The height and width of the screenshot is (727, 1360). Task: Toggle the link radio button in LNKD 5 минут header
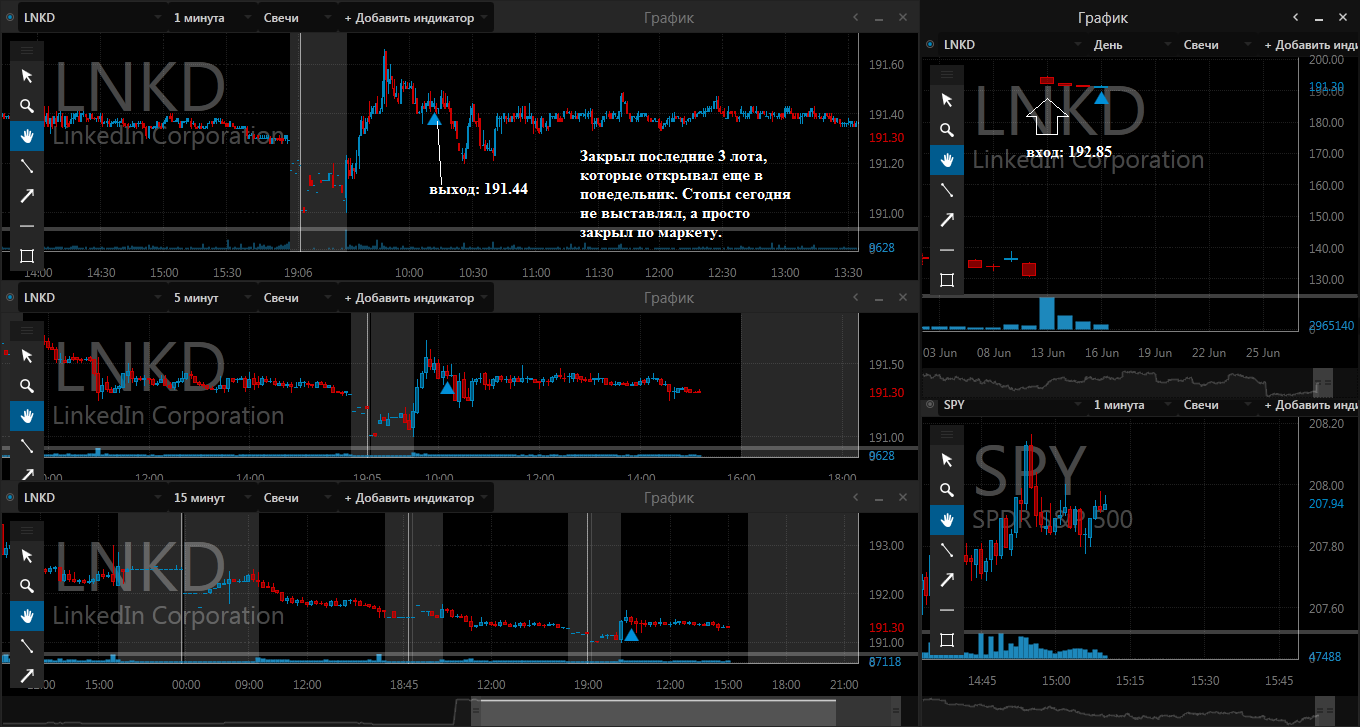click(x=11, y=297)
